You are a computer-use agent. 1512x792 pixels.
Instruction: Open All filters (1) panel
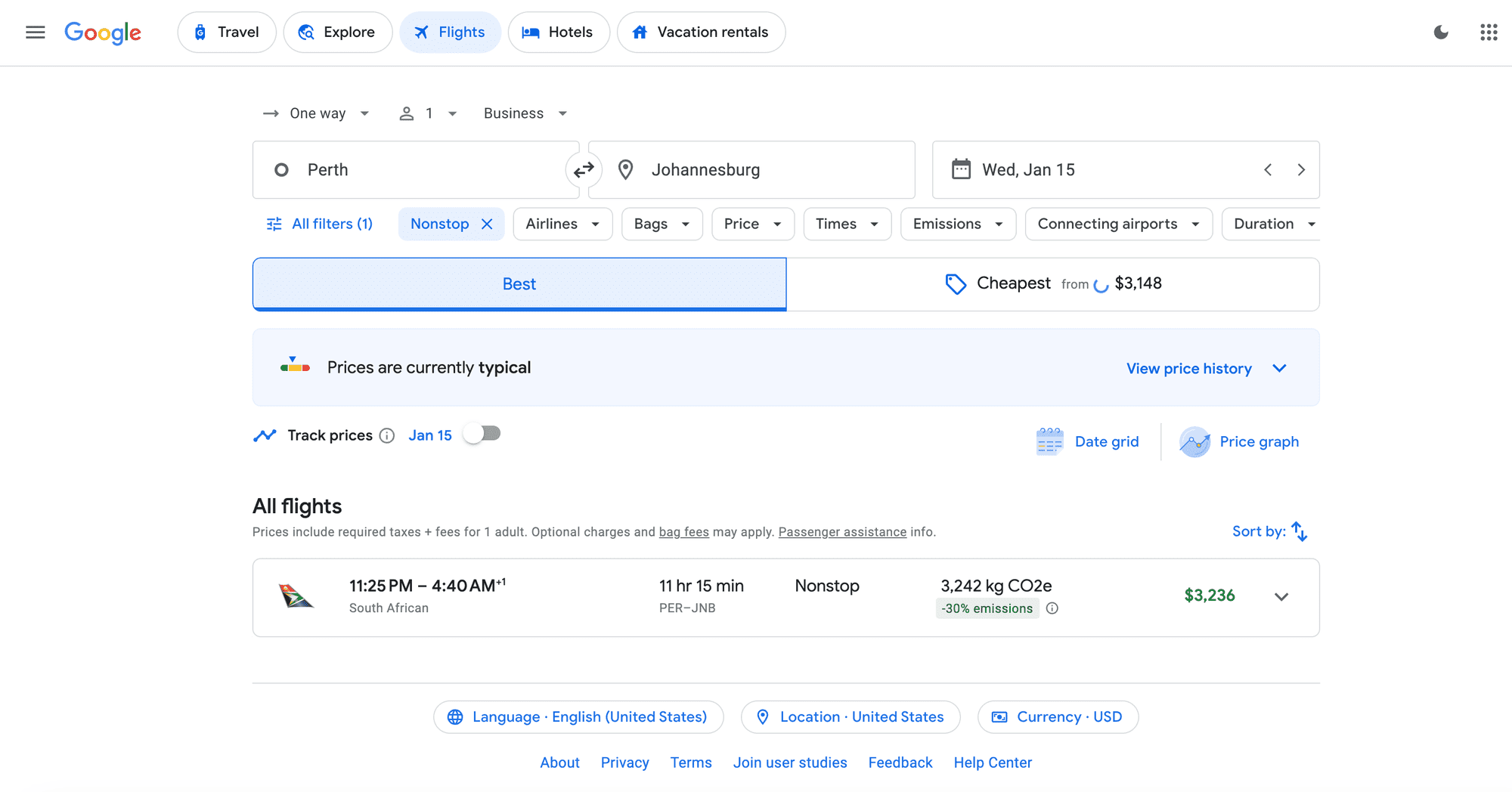[320, 224]
